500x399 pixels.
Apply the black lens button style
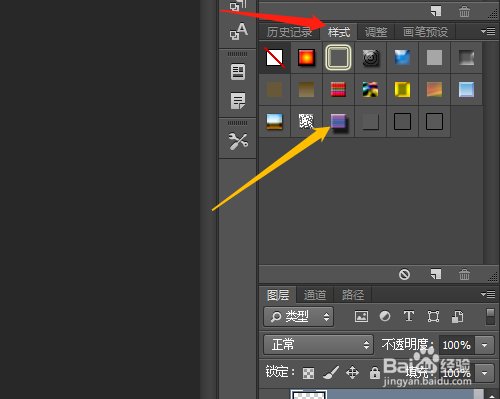coord(370,58)
